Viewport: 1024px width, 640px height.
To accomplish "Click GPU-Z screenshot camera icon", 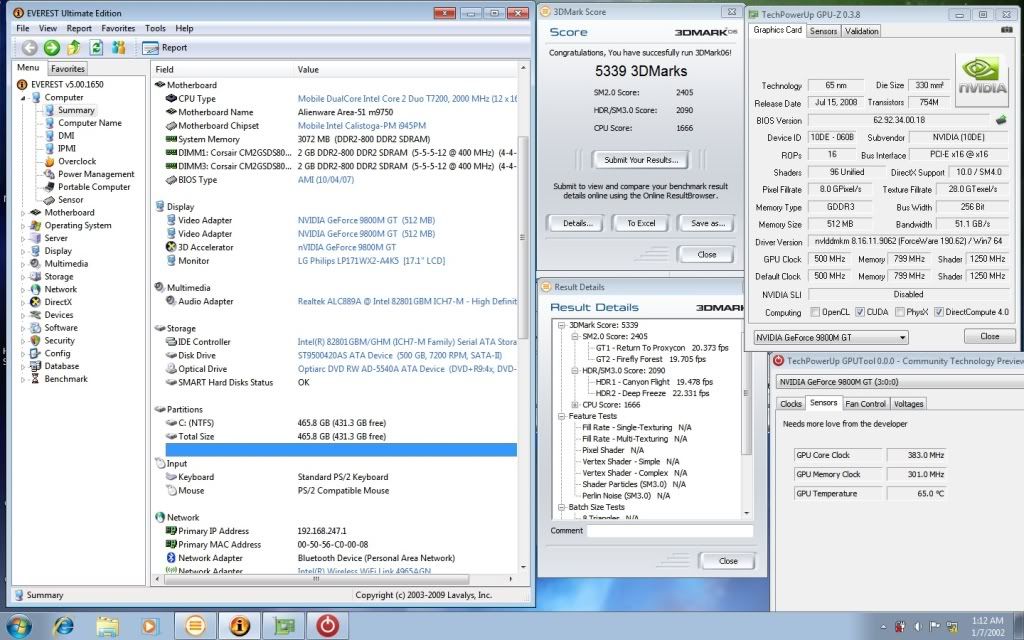I will tap(1006, 30).
